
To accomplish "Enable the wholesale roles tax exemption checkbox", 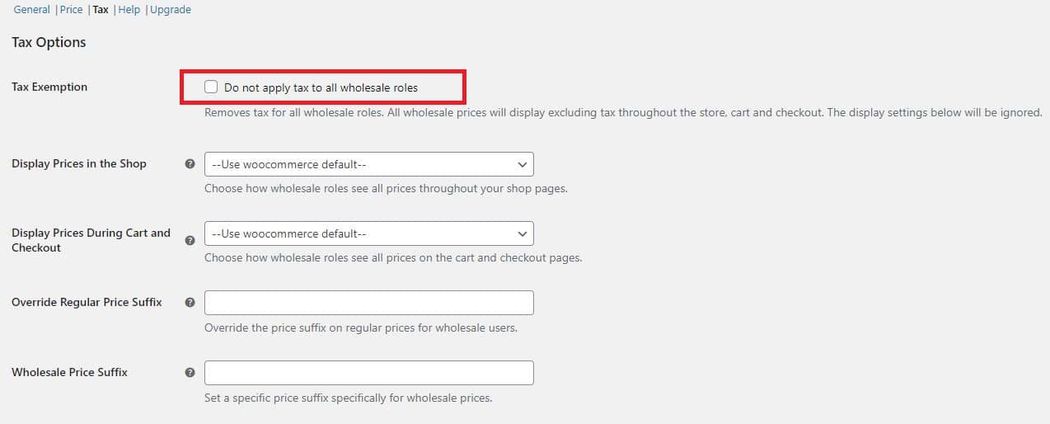I will (211, 87).
